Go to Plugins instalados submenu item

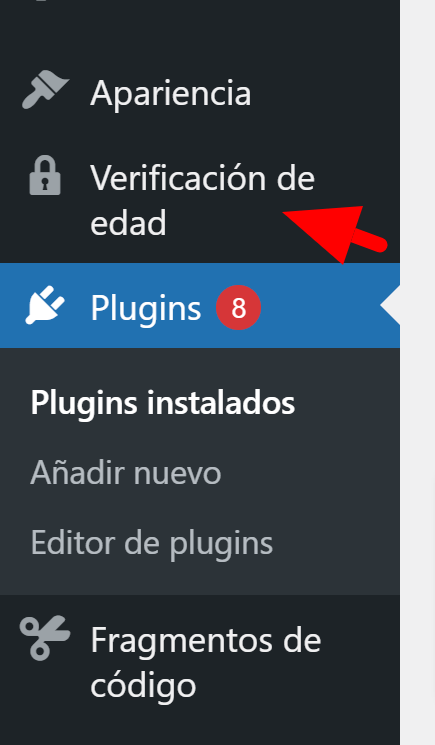tap(163, 403)
